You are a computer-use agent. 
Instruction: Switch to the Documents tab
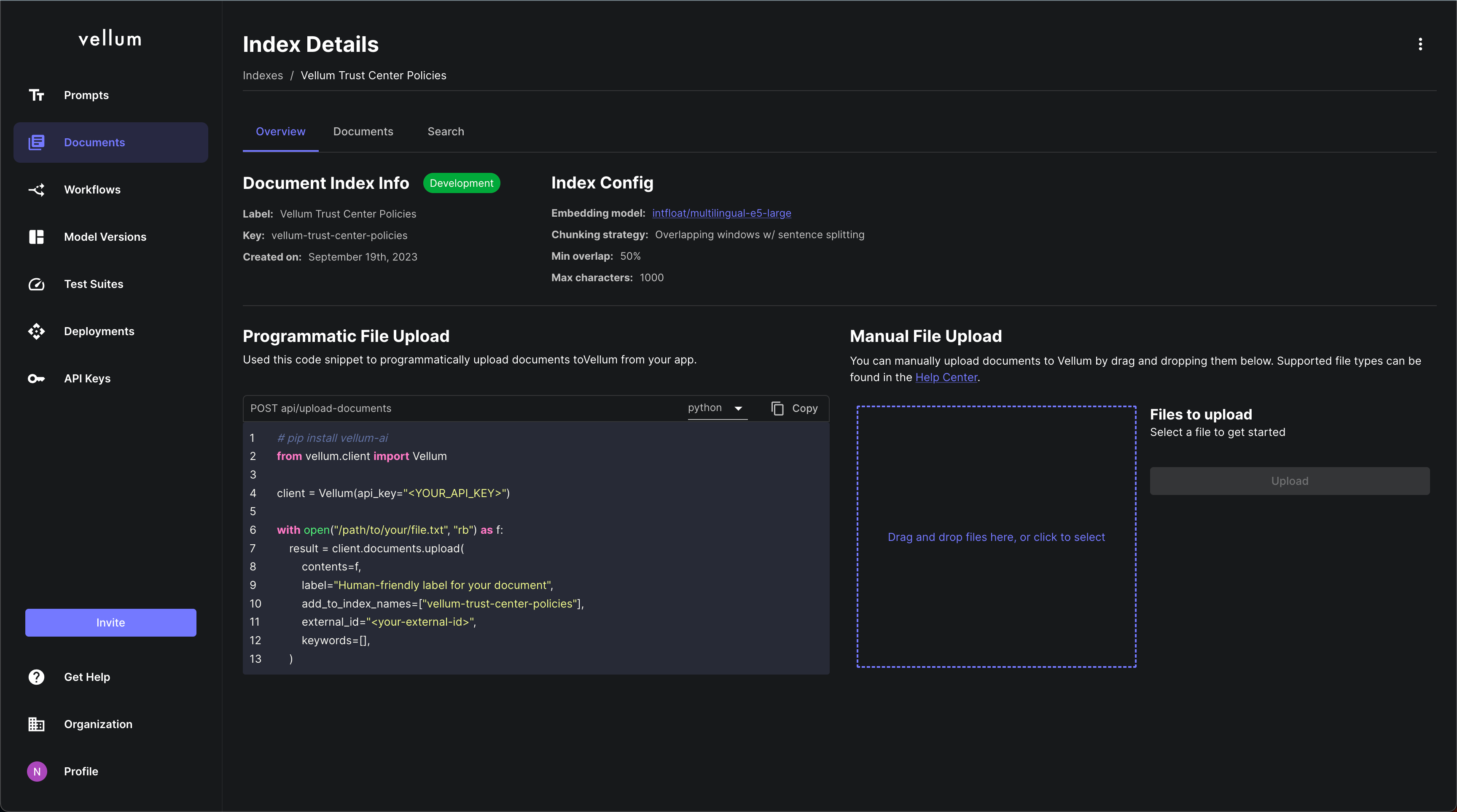pos(363,131)
